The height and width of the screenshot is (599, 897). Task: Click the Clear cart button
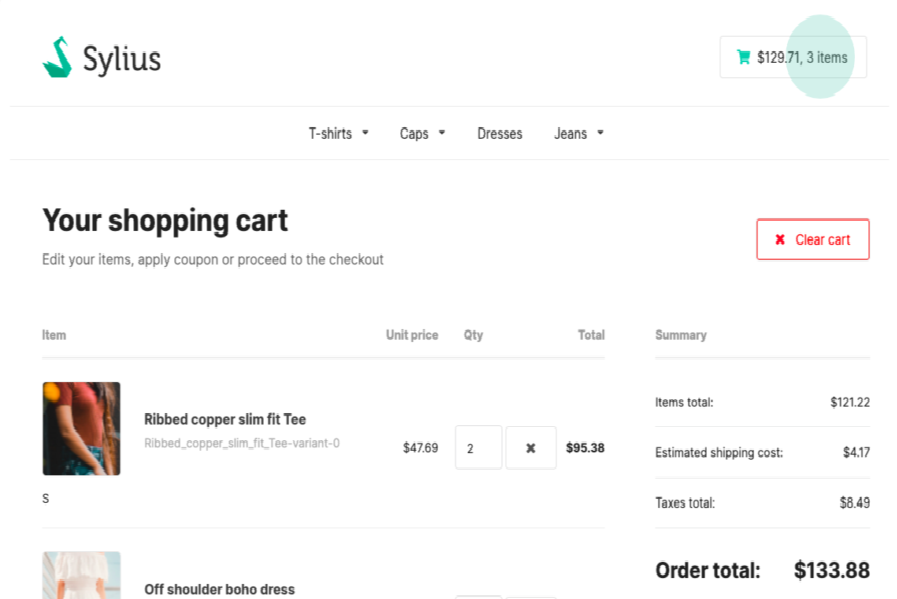[x=812, y=239]
